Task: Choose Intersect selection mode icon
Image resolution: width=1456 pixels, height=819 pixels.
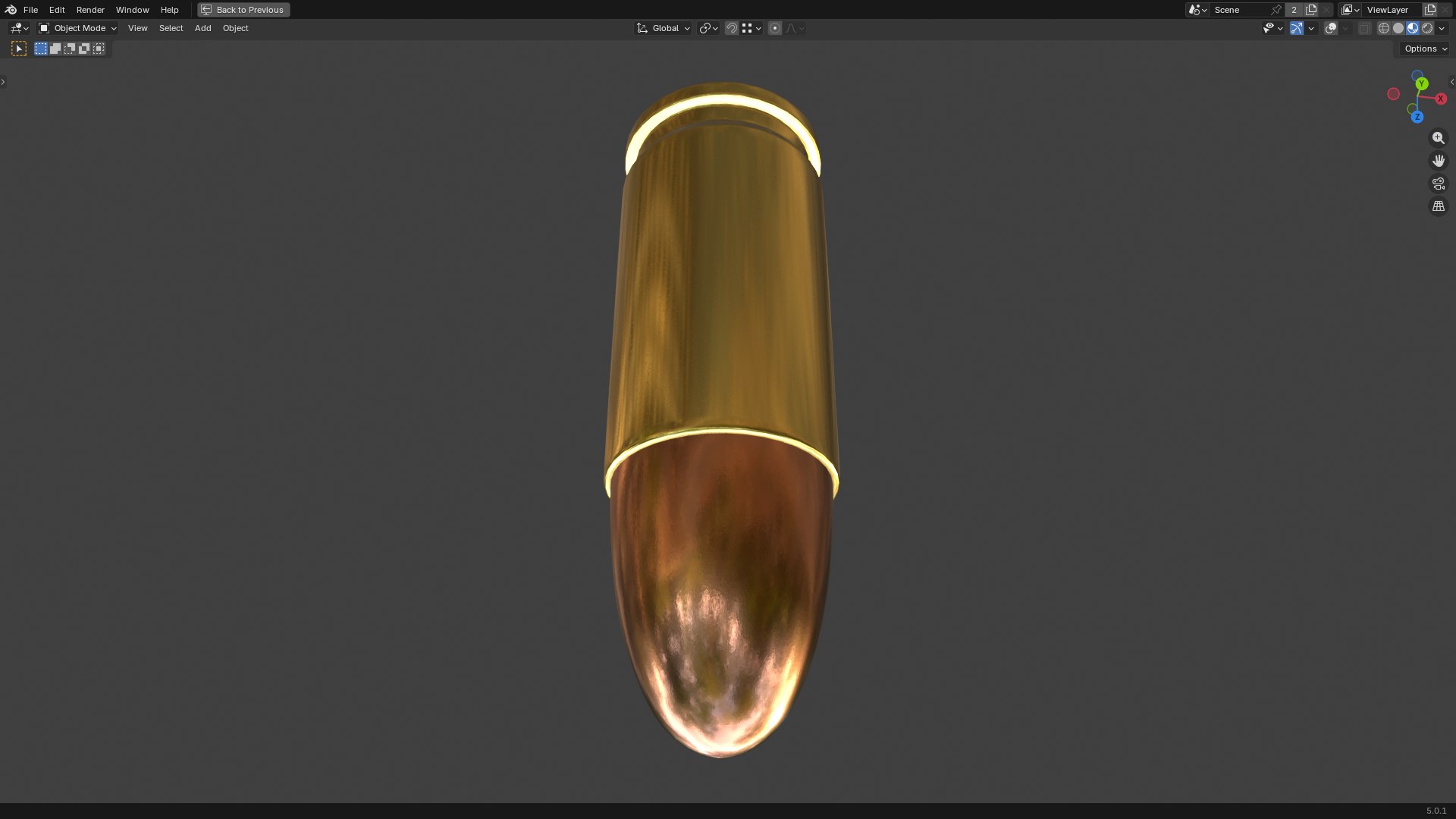Action: pos(99,49)
